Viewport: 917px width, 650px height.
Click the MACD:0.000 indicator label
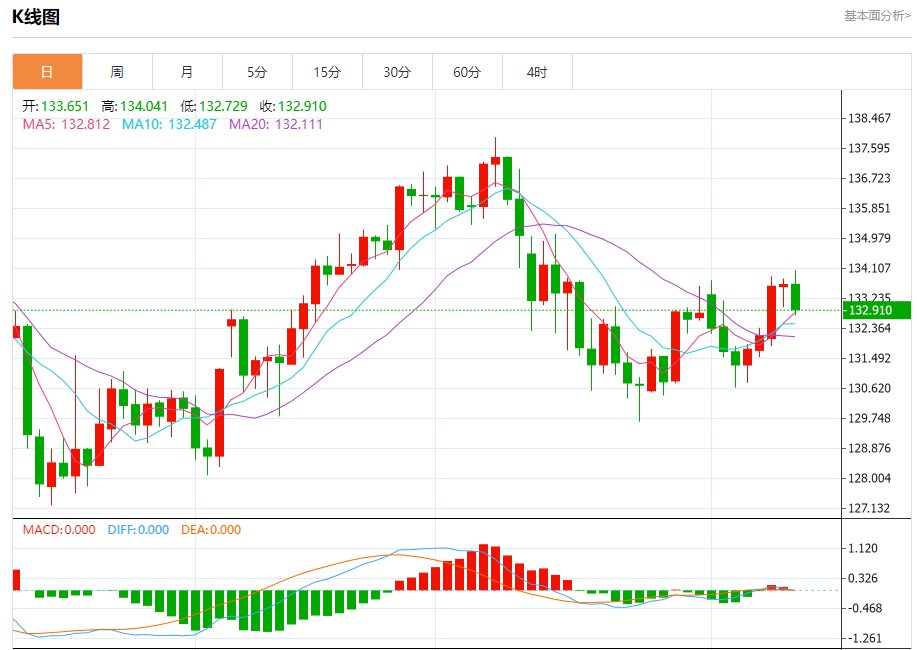[59, 529]
